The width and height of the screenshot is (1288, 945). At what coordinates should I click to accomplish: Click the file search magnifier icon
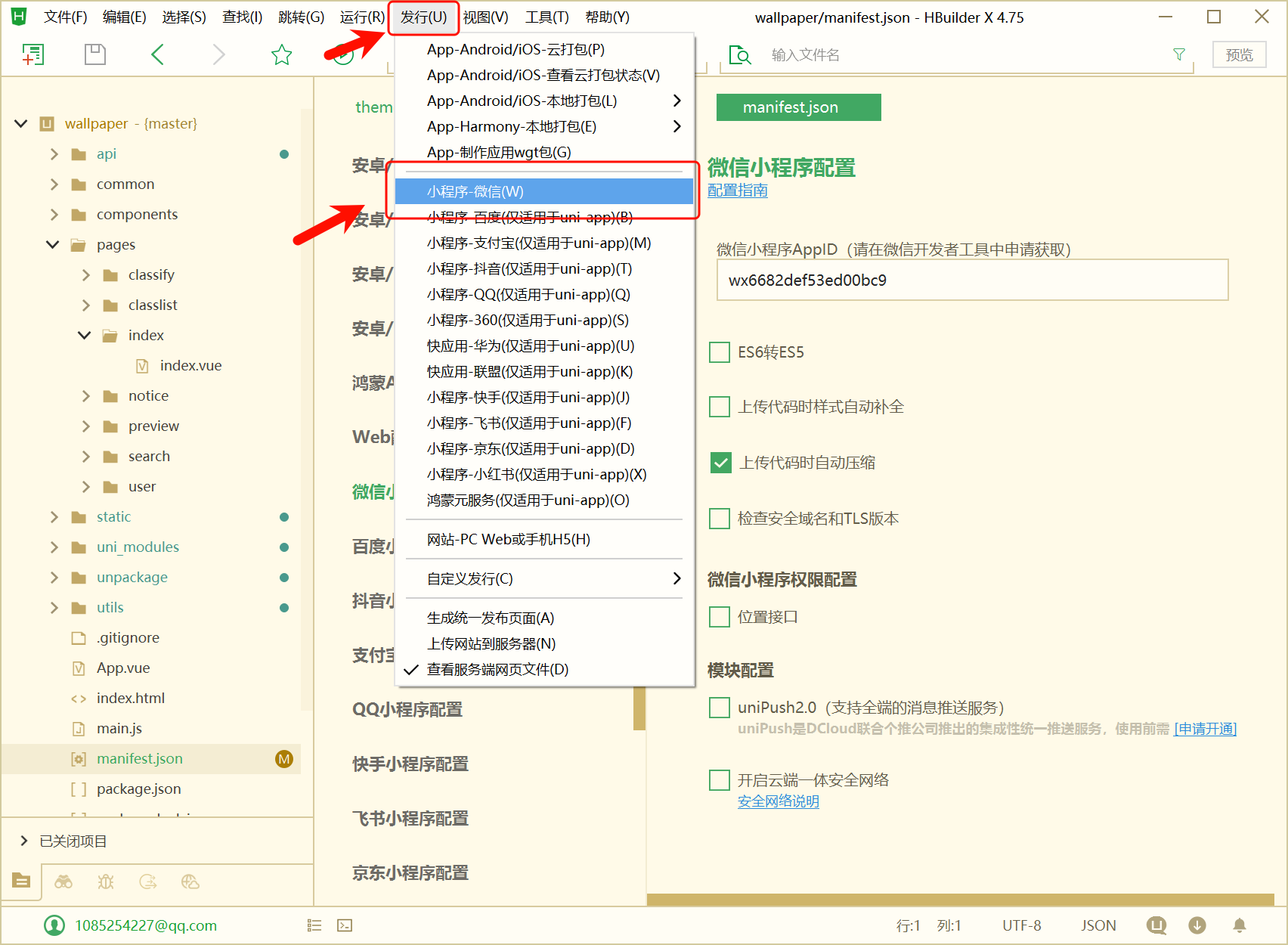click(739, 55)
